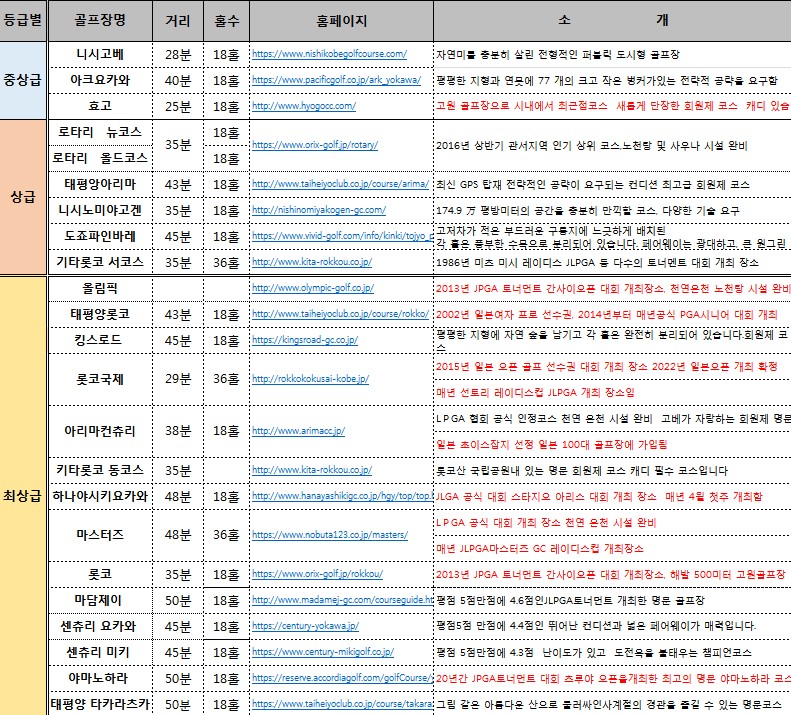The height and width of the screenshot is (715, 791).
Task: Select the 25분 distance cell
Action: (x=178, y=106)
